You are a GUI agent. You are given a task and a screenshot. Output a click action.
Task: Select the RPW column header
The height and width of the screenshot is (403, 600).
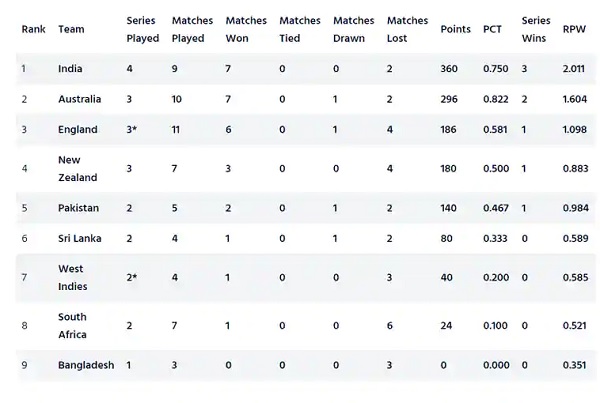click(x=574, y=29)
